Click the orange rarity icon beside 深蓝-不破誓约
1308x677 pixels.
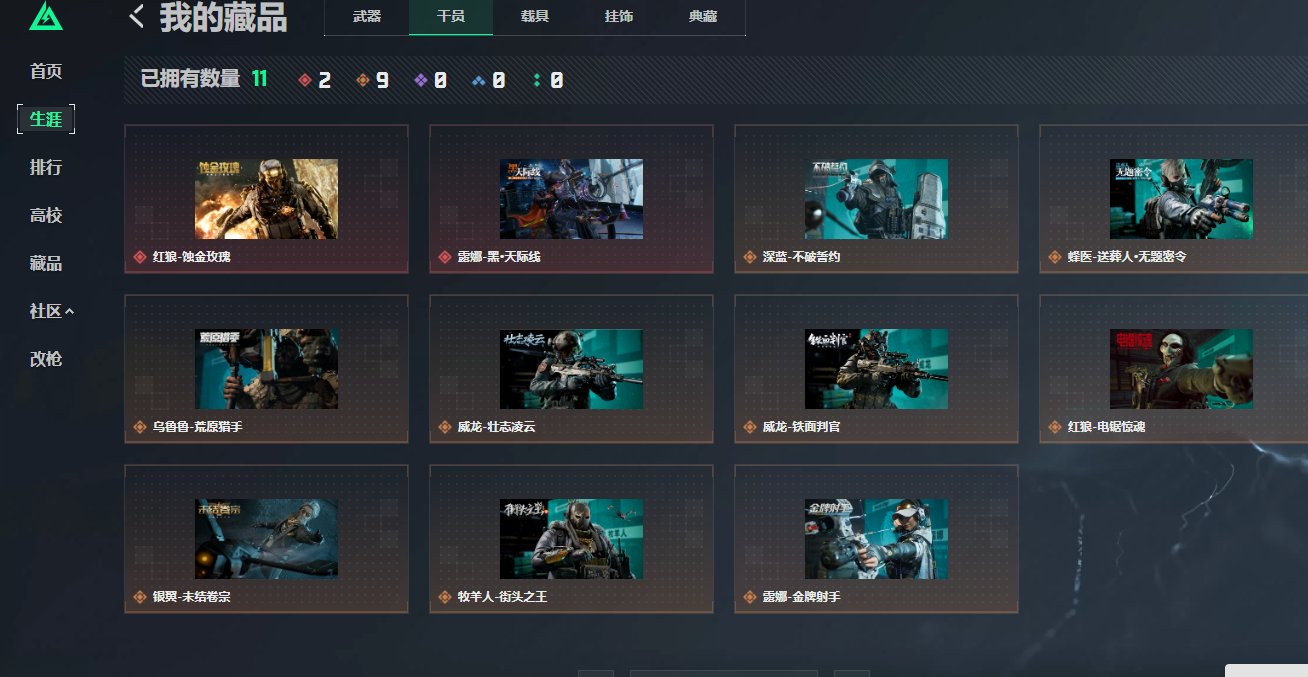(x=750, y=257)
